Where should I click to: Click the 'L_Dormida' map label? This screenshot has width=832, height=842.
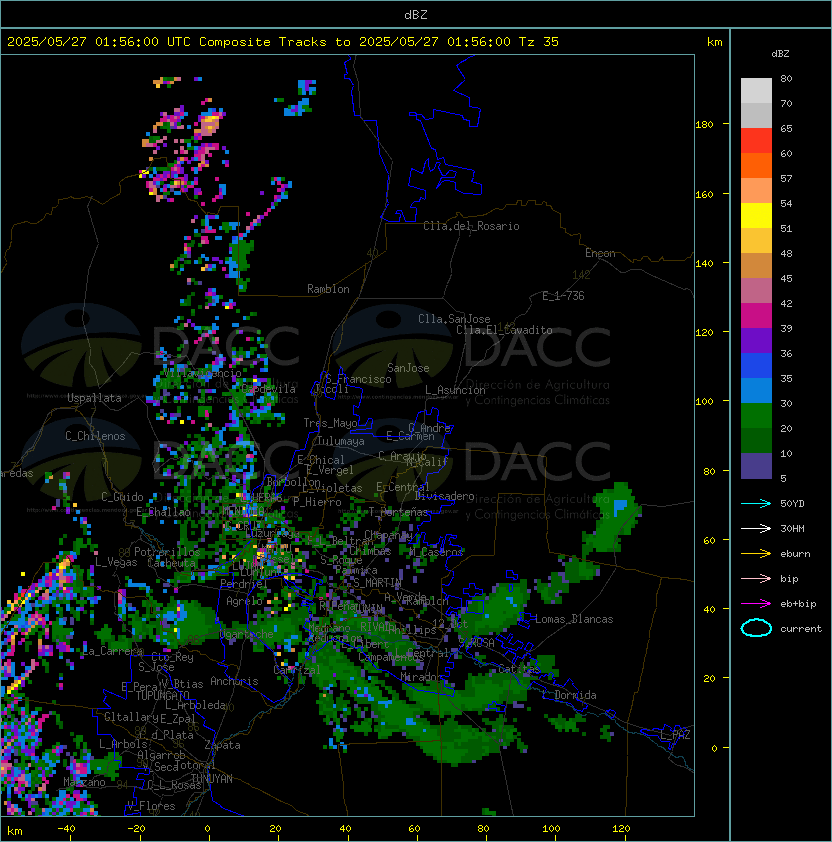pyautogui.click(x=569, y=695)
